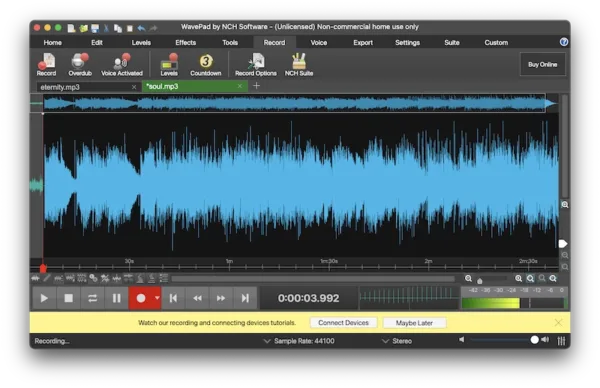Save the file with the floppy icon
Viewport: 600px width, 388px height.
95,28
